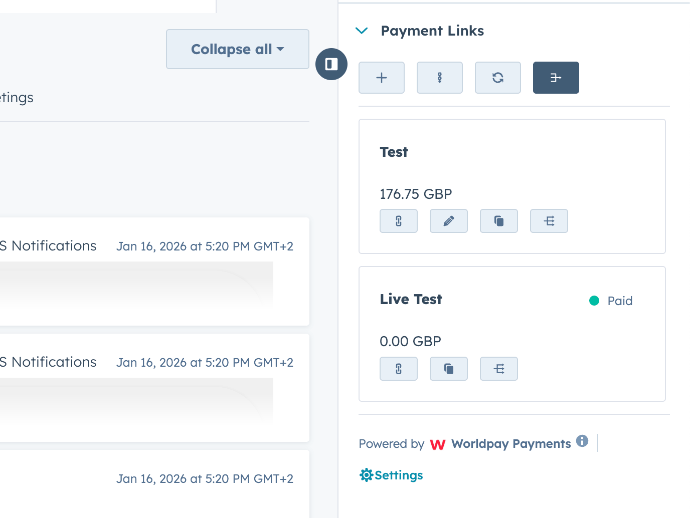Duplicate the Test payment link
The image size is (690, 518).
(499, 221)
